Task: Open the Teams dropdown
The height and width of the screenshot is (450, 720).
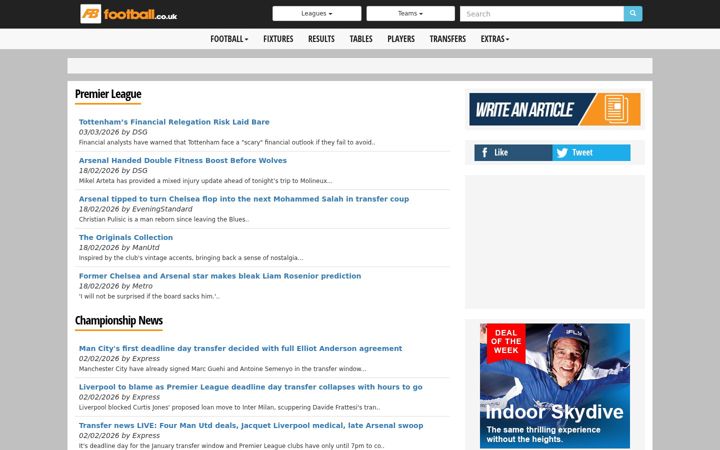Action: point(411,14)
